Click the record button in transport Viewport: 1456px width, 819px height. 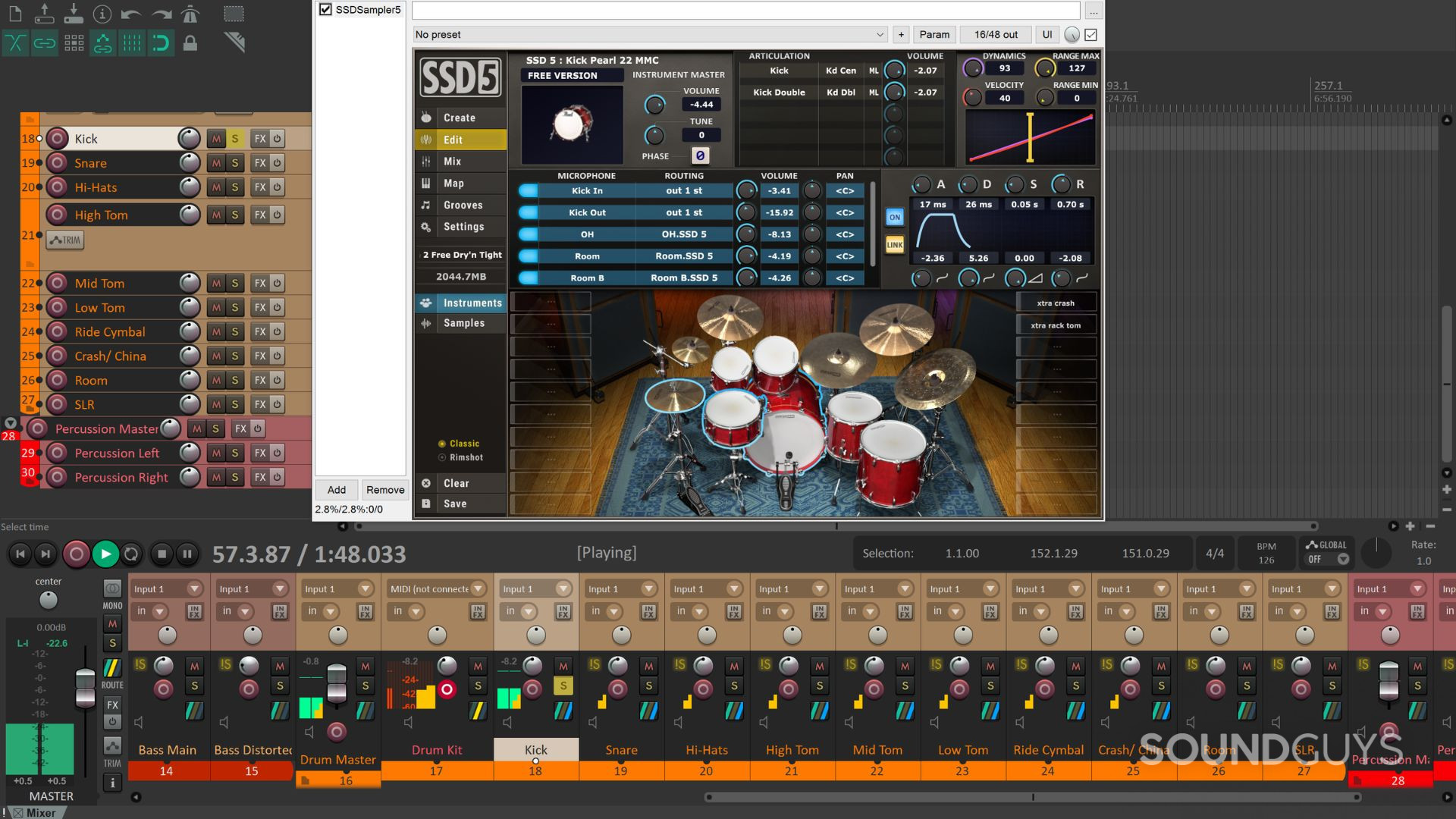click(76, 554)
